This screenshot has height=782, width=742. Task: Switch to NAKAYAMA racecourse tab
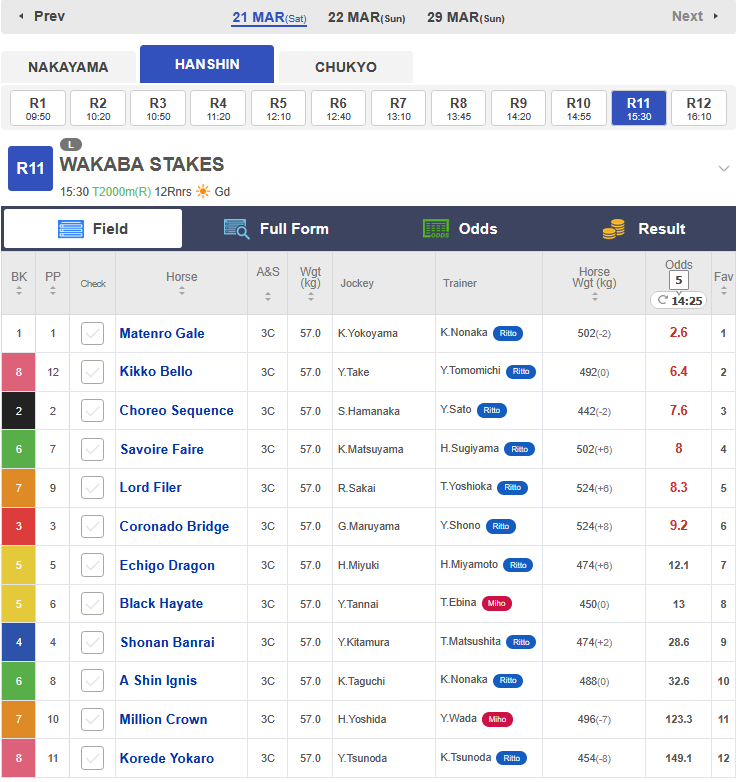(68, 67)
